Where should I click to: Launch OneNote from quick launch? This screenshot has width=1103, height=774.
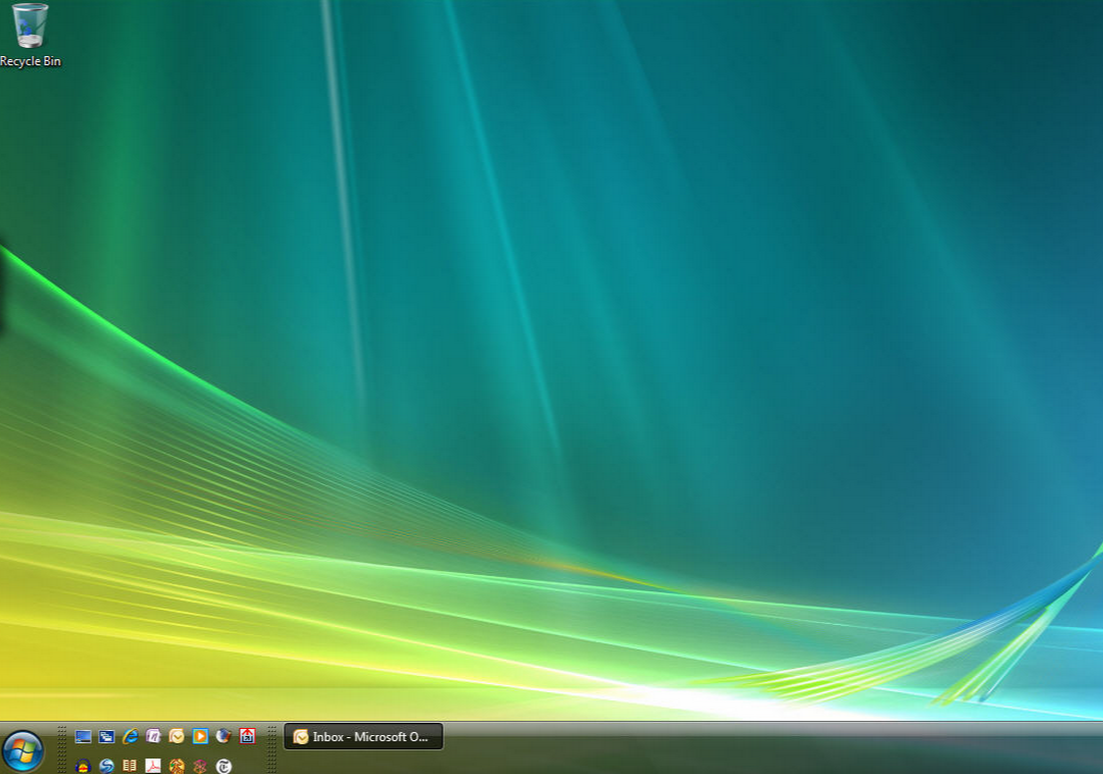pyautogui.click(x=153, y=737)
